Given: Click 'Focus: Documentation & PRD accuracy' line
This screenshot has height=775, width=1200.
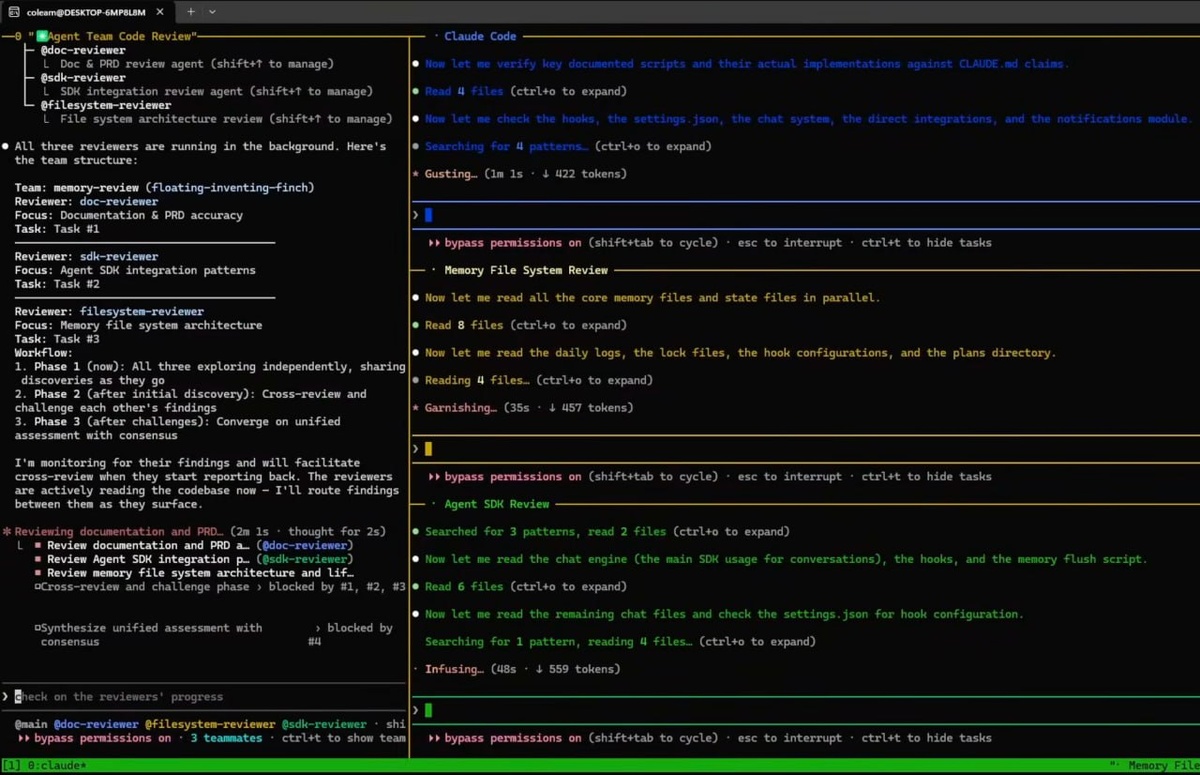Looking at the screenshot, I should tap(128, 215).
